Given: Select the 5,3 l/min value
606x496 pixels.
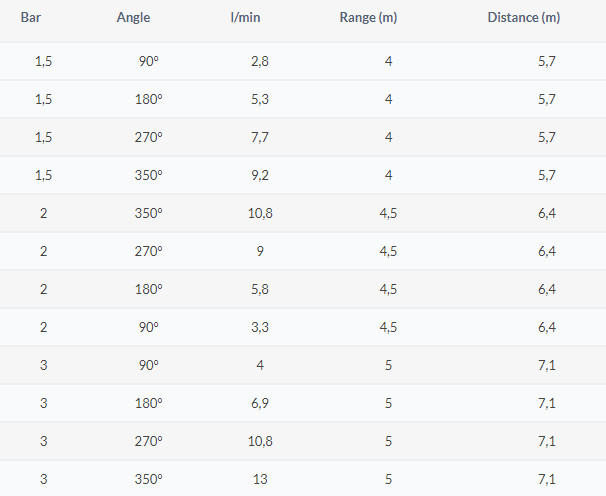Looking at the screenshot, I should click(x=260, y=99).
